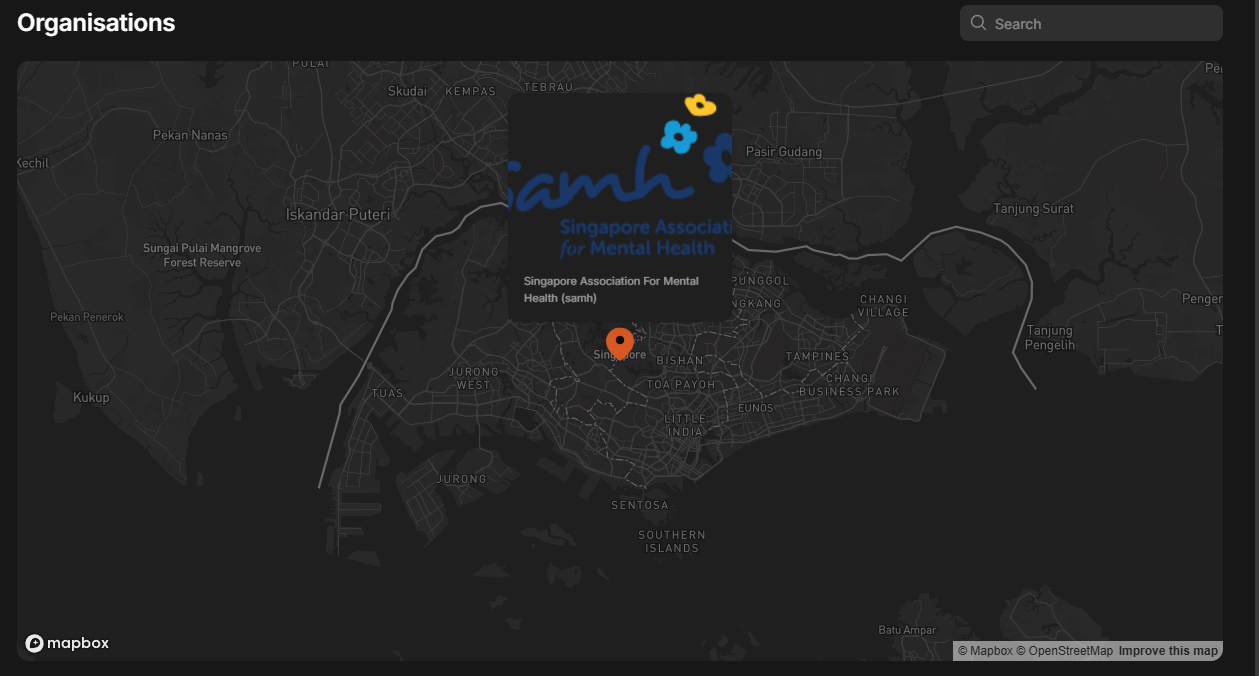
Task: Click the Skudai map label
Action: tap(407, 91)
